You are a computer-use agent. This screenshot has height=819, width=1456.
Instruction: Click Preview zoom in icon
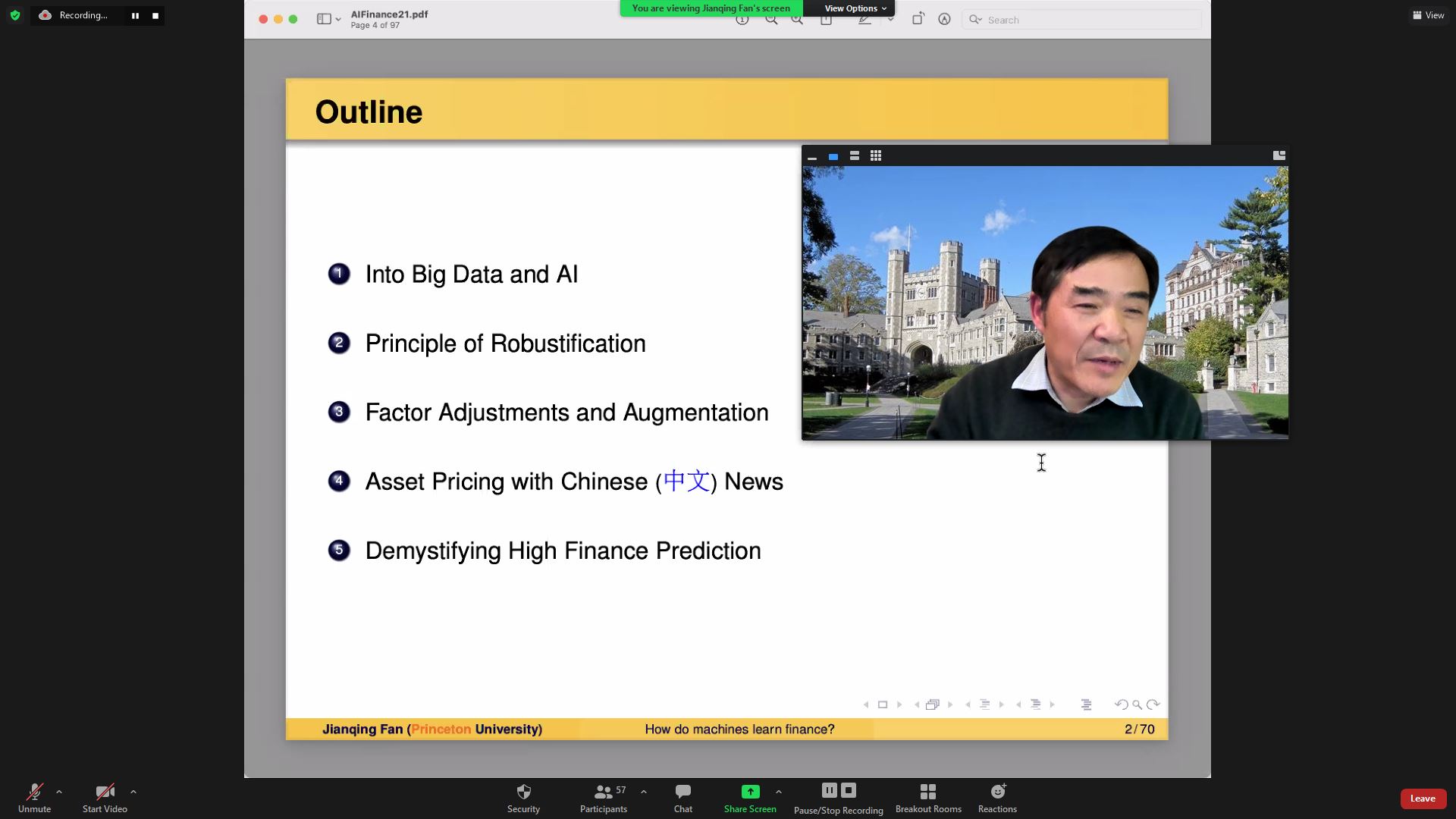click(x=797, y=20)
